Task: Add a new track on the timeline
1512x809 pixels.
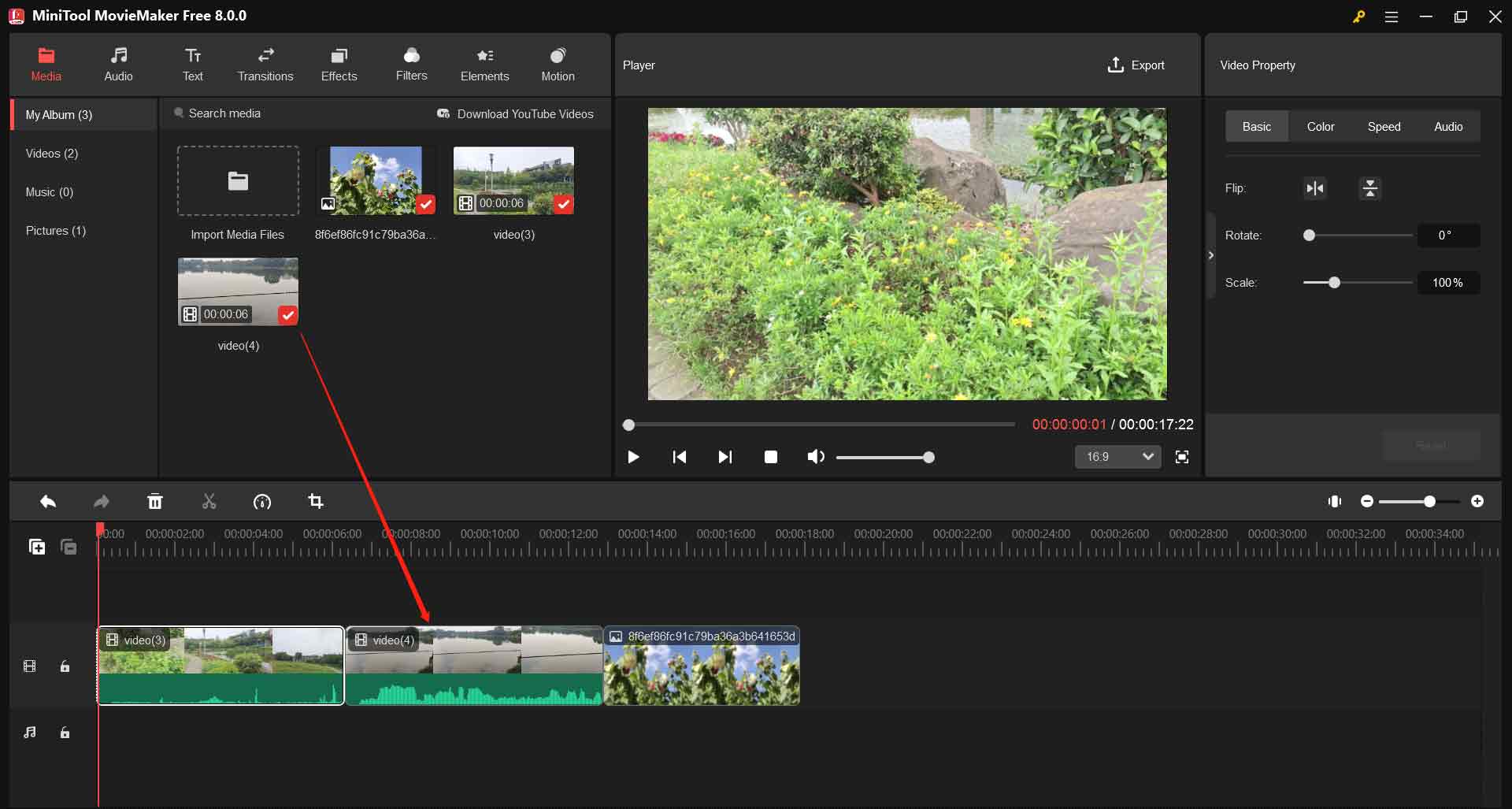Action: [36, 546]
